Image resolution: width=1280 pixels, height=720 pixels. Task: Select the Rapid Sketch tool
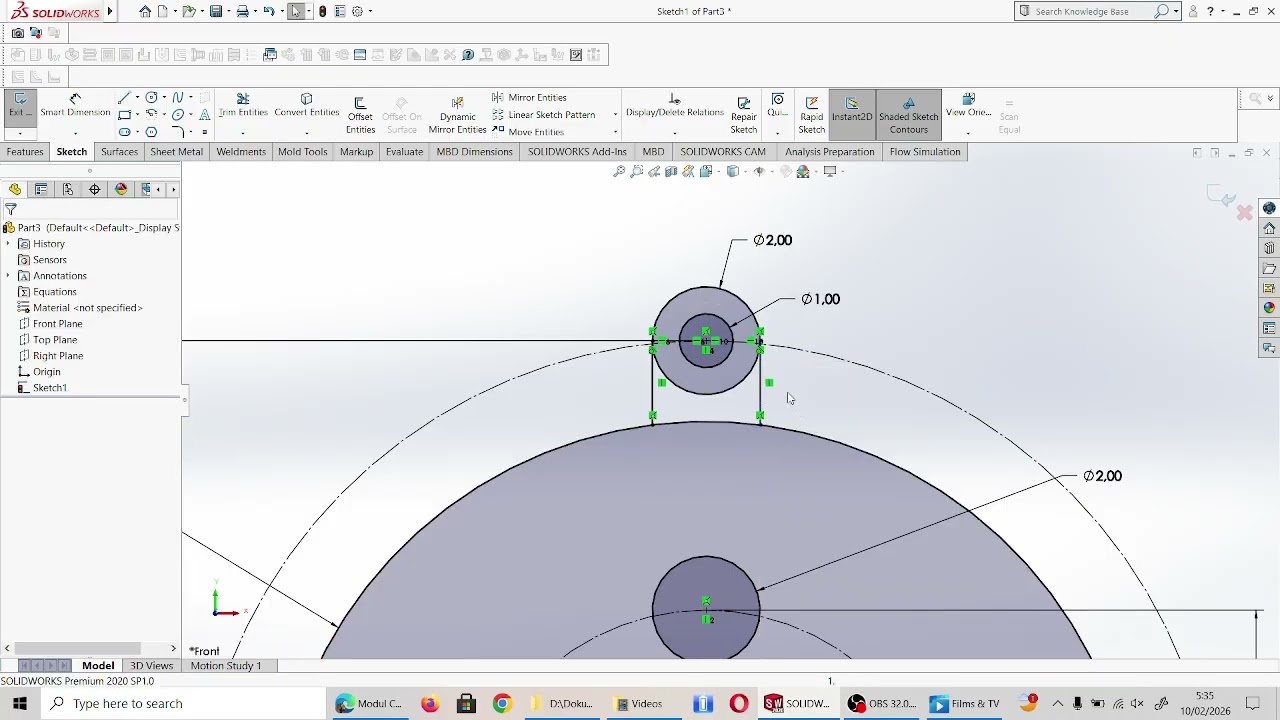click(x=812, y=115)
